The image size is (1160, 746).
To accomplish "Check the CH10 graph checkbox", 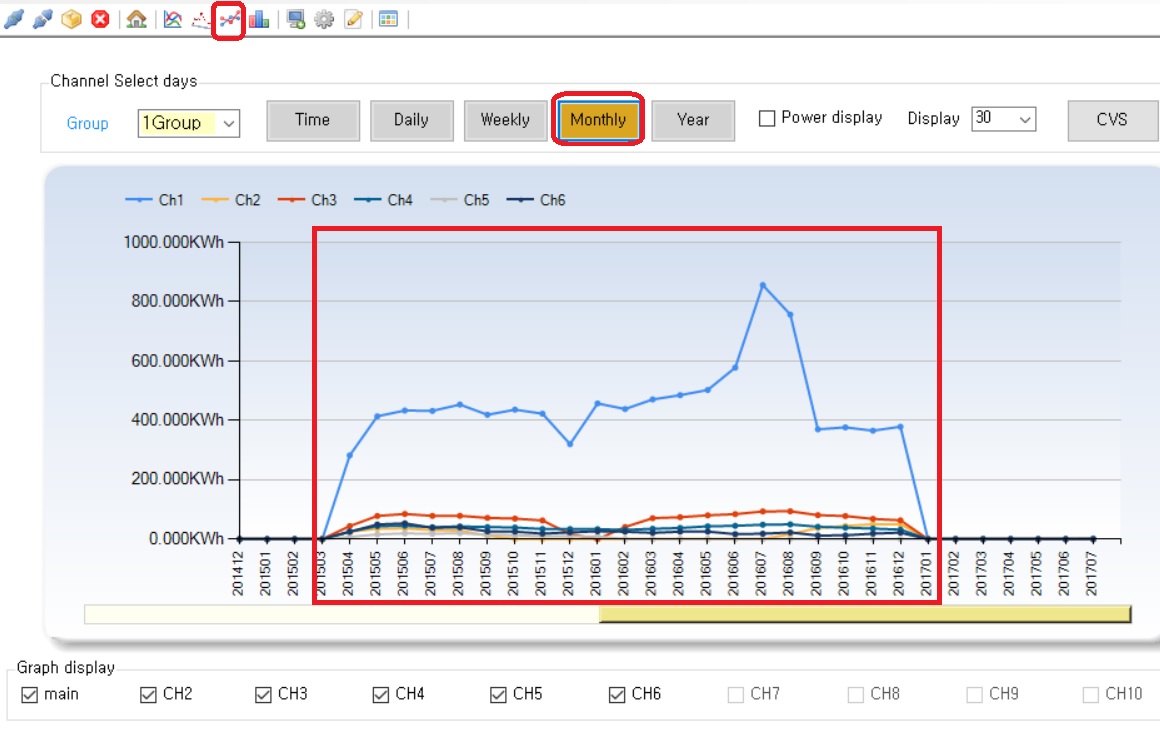I will [1090, 695].
